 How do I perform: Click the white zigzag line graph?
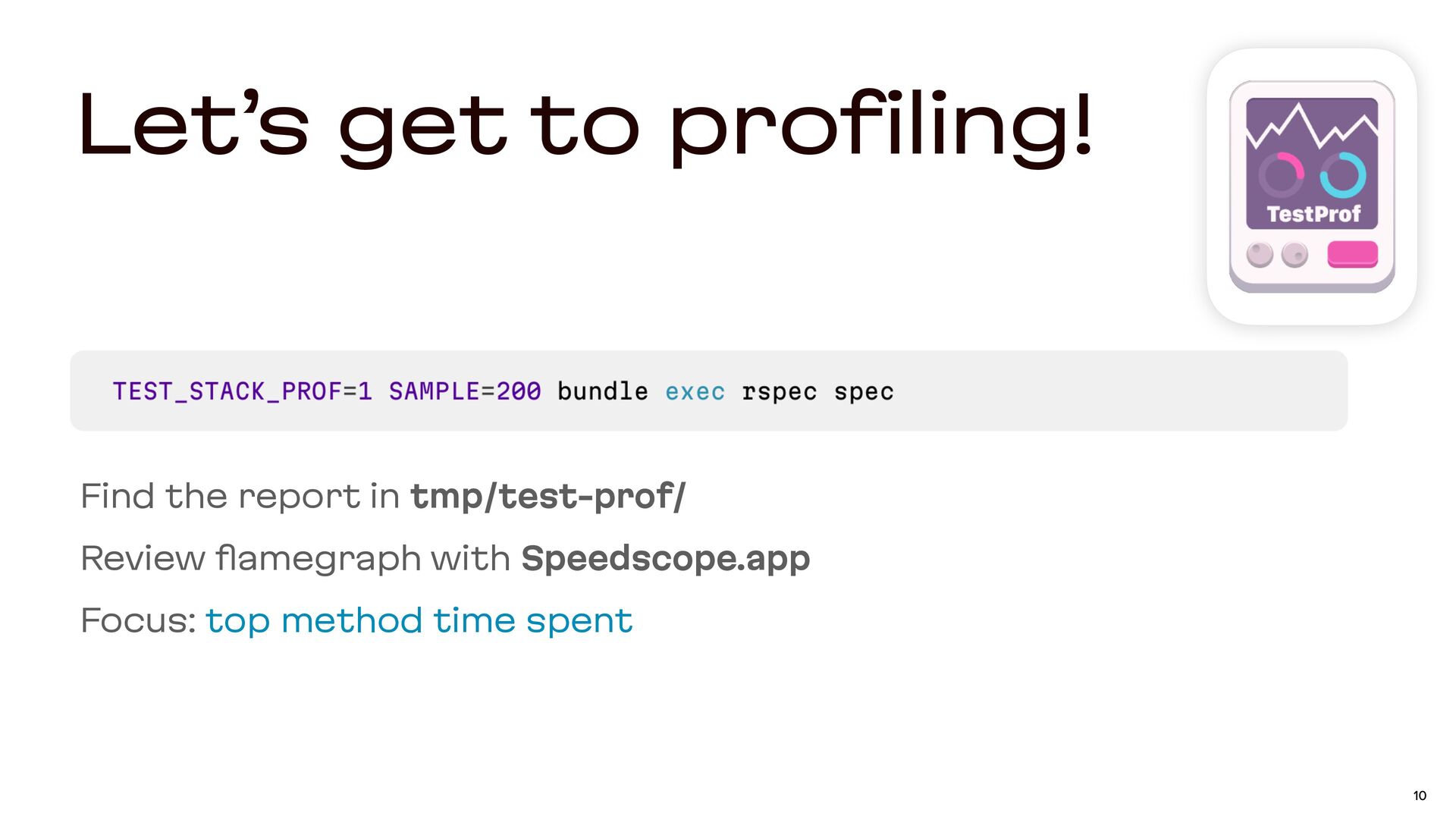(x=1312, y=126)
